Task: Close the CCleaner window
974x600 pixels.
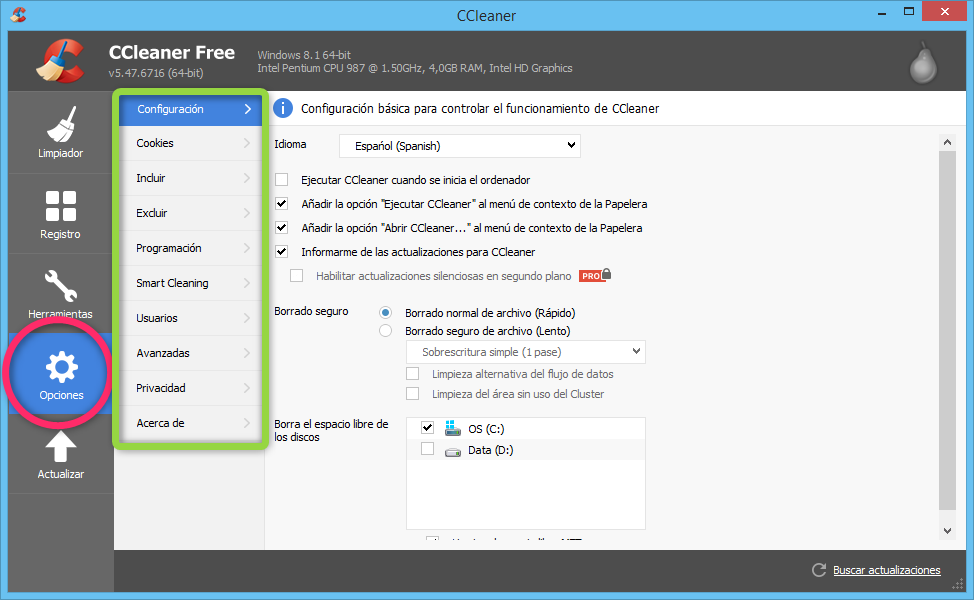Action: click(x=944, y=12)
